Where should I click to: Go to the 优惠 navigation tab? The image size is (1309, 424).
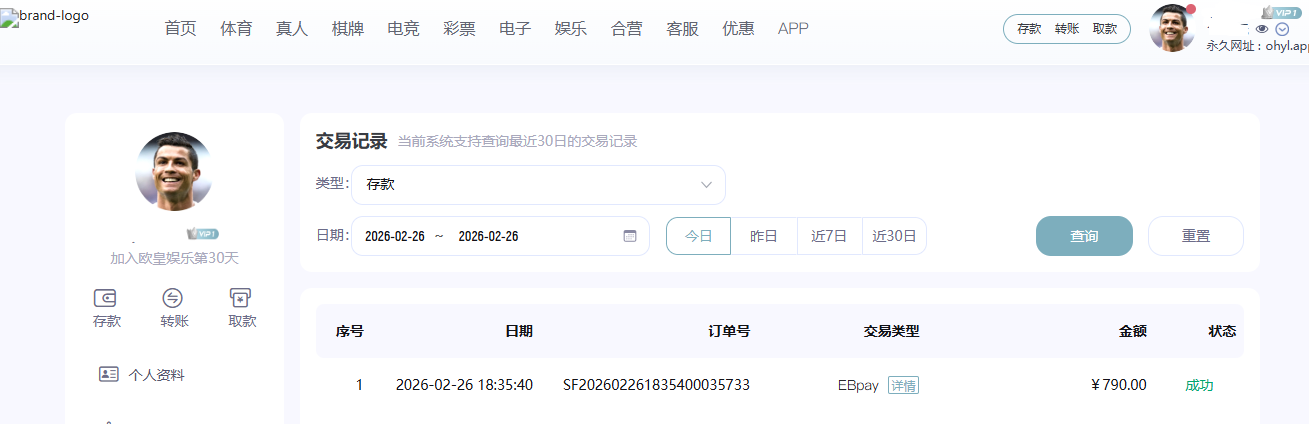tap(738, 28)
